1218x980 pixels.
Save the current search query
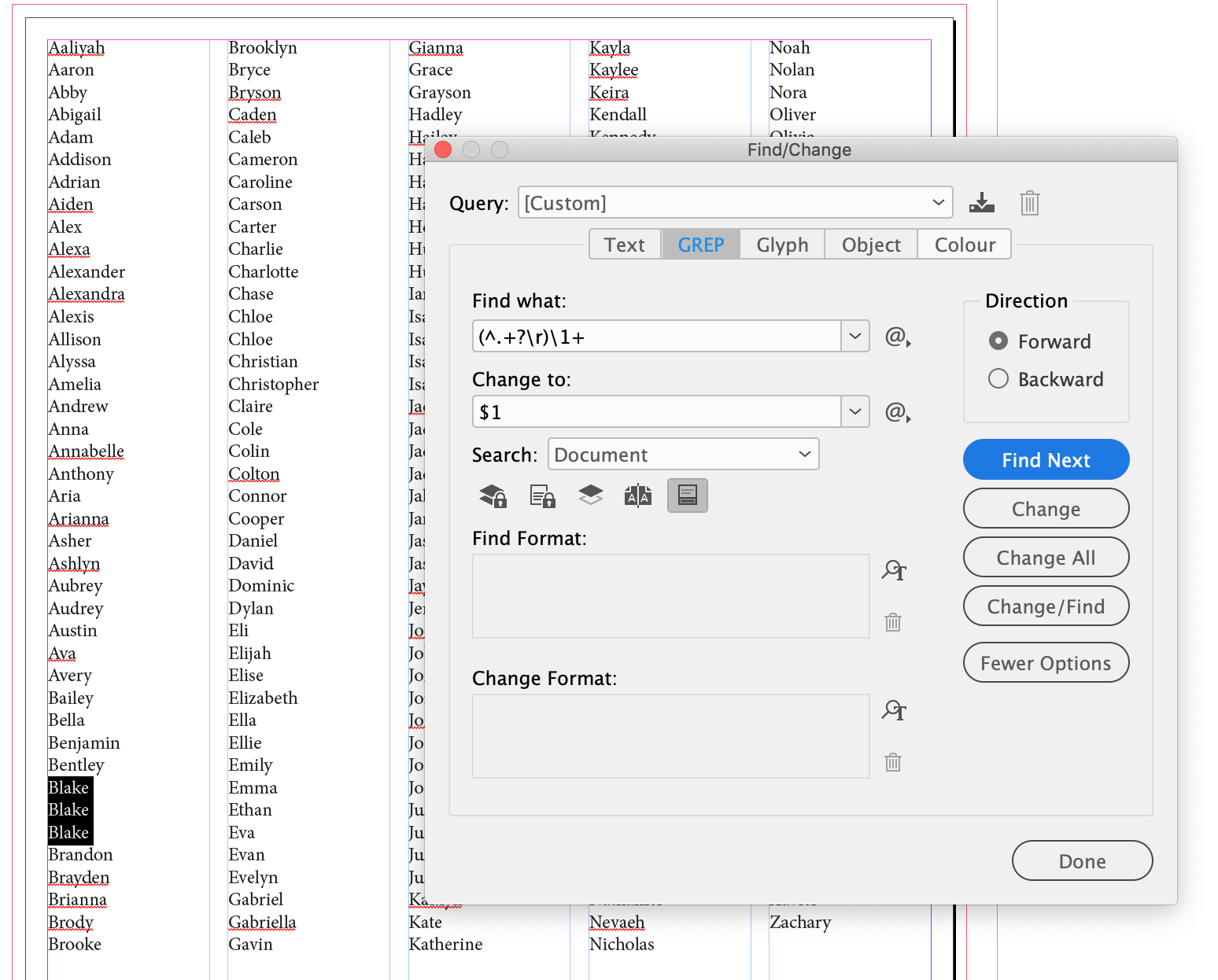pyautogui.click(x=981, y=202)
